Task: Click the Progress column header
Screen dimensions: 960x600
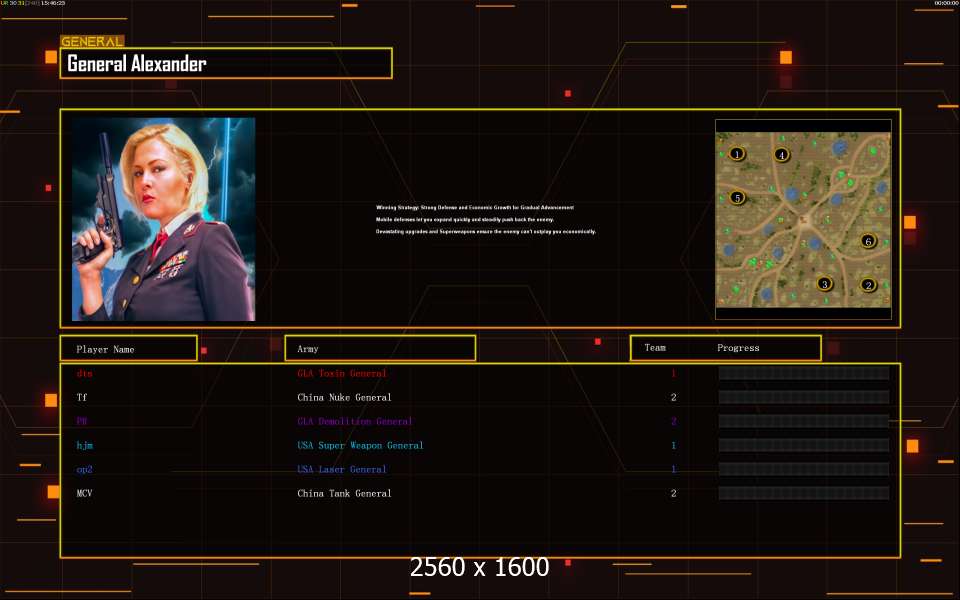Action: pyautogui.click(x=738, y=348)
